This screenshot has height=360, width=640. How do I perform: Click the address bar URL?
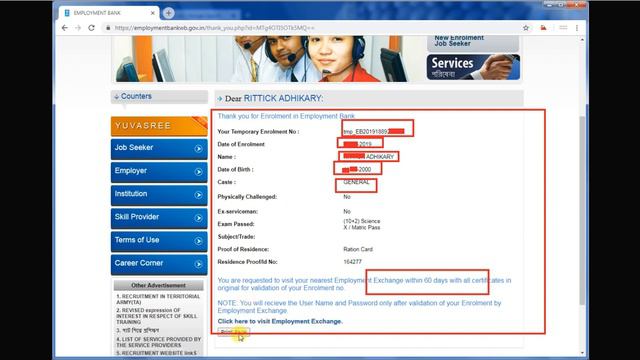[x=215, y=28]
